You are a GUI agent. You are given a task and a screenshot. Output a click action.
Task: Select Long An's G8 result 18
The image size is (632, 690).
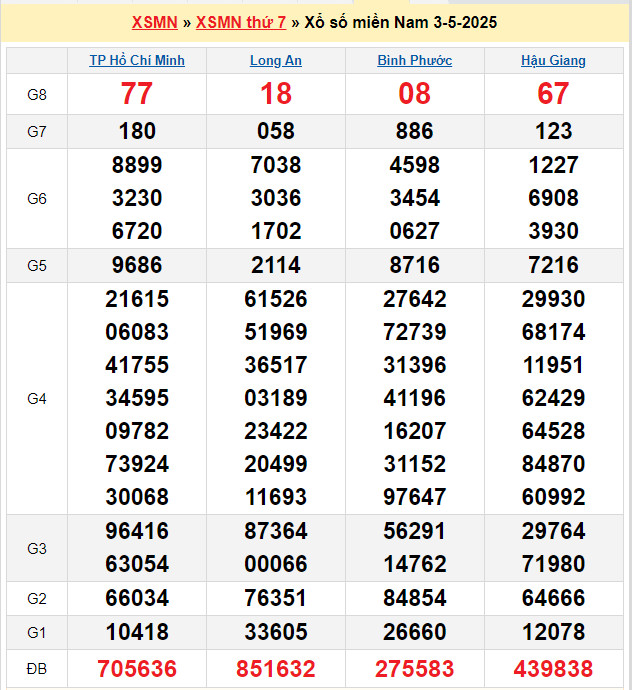(x=276, y=94)
